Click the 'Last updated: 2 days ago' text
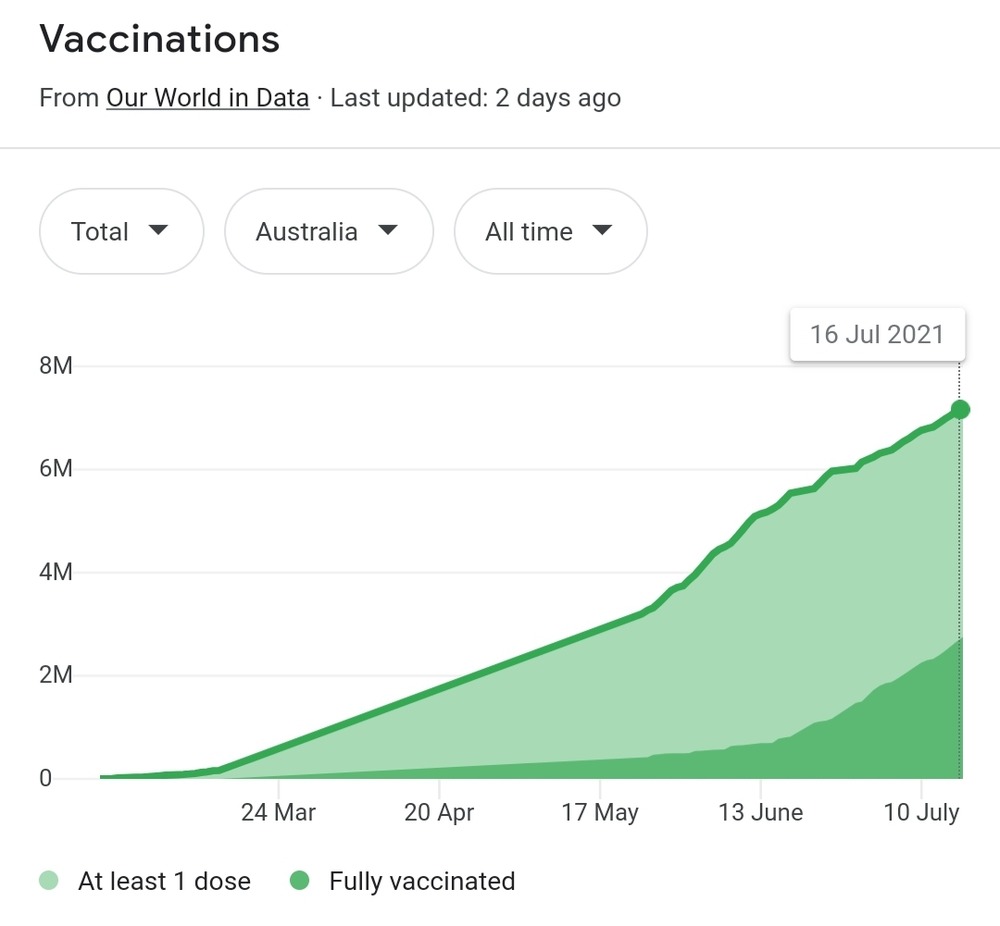The image size is (1000, 926). click(475, 98)
